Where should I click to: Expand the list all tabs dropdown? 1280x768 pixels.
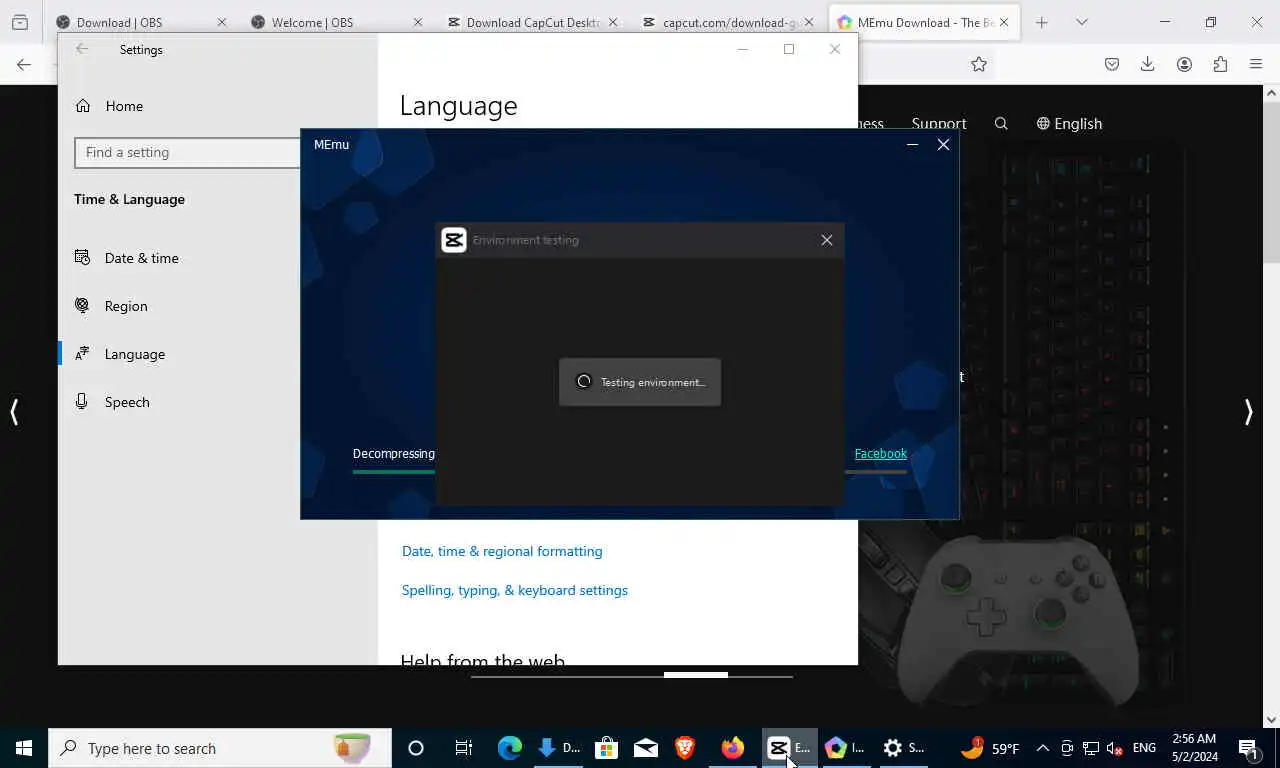[x=1082, y=22]
